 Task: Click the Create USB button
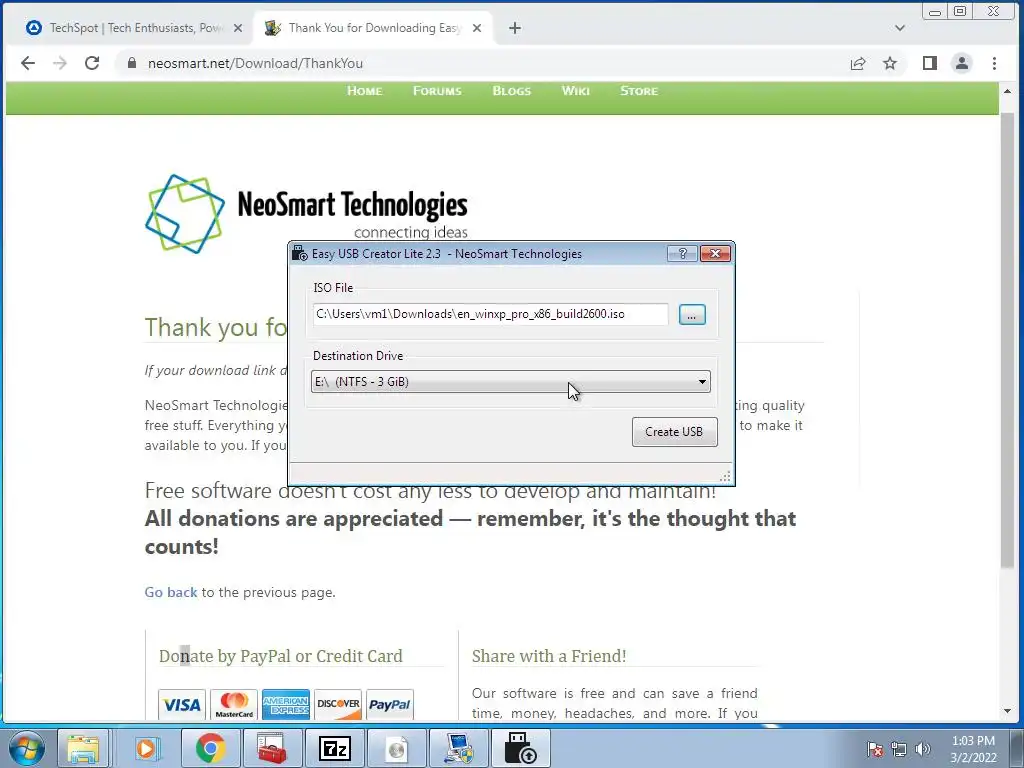tap(674, 432)
